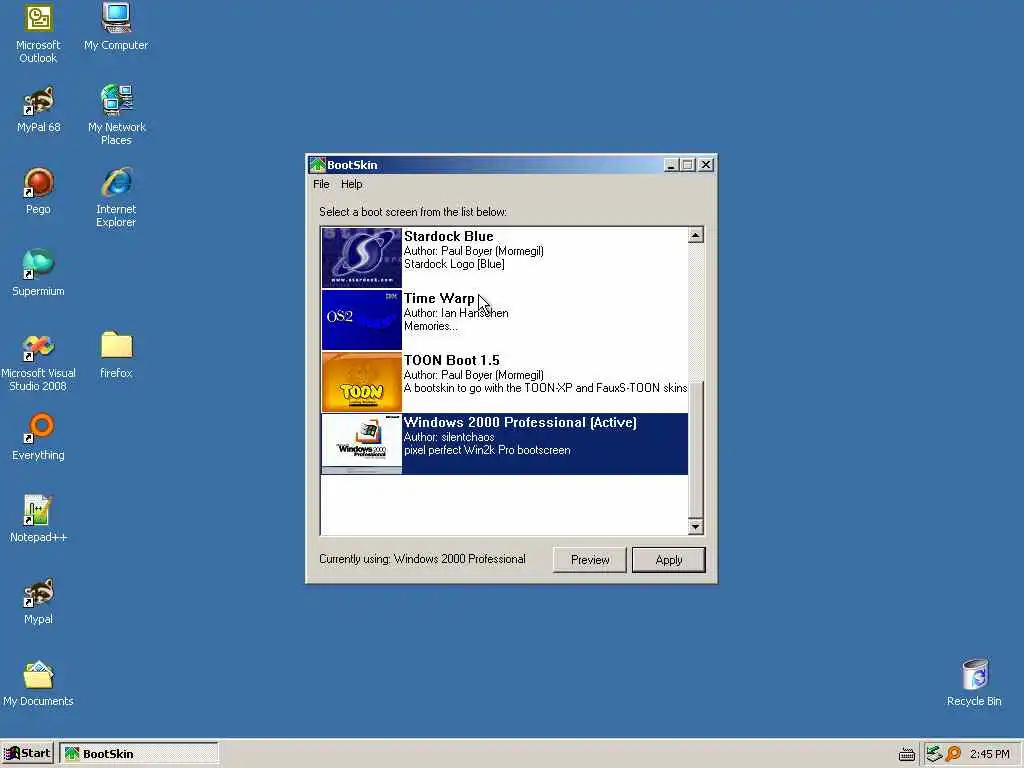Select the My Computer desktop icon
Viewport: 1024px width, 768px height.
point(116,27)
